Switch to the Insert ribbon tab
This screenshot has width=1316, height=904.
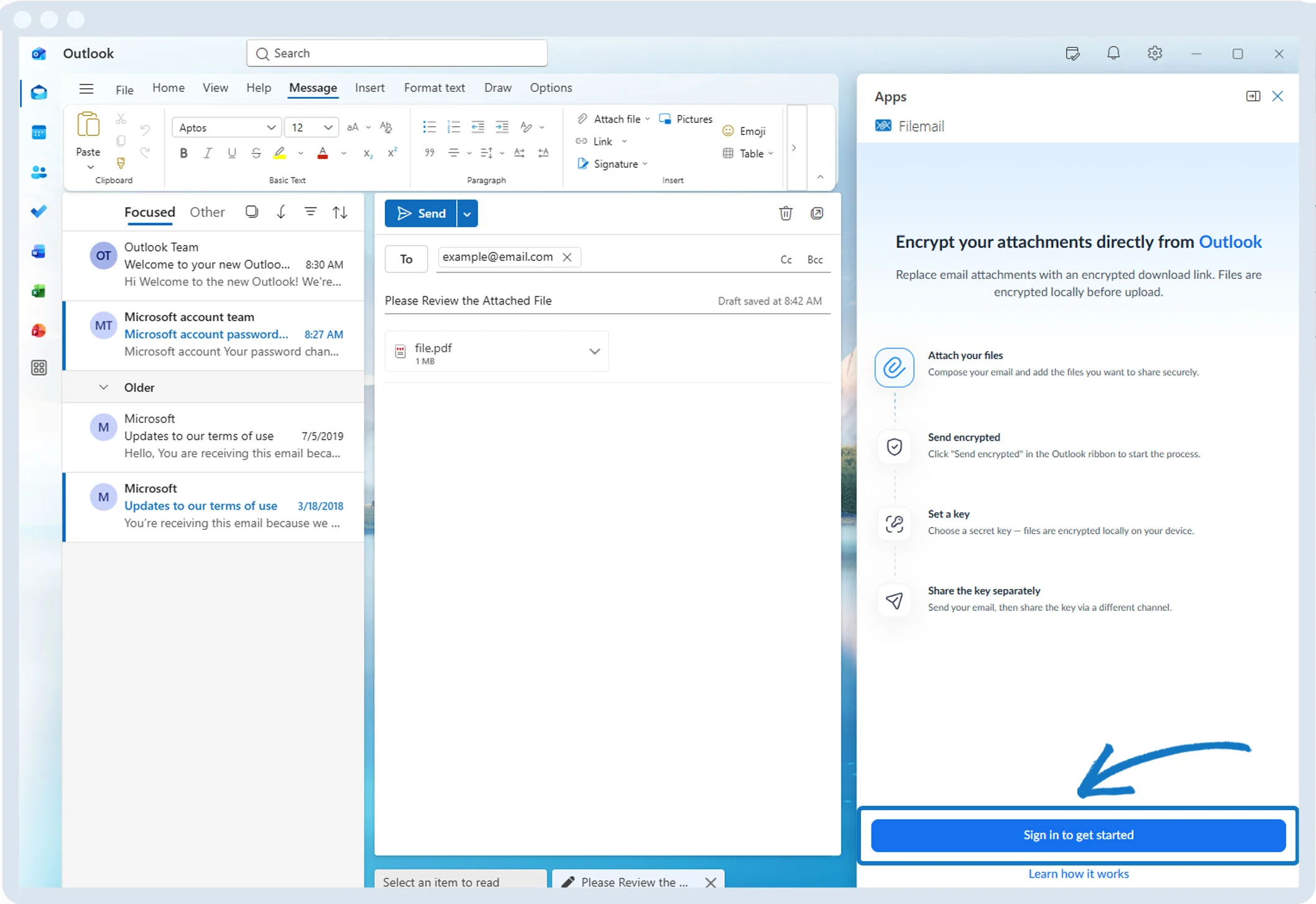370,88
